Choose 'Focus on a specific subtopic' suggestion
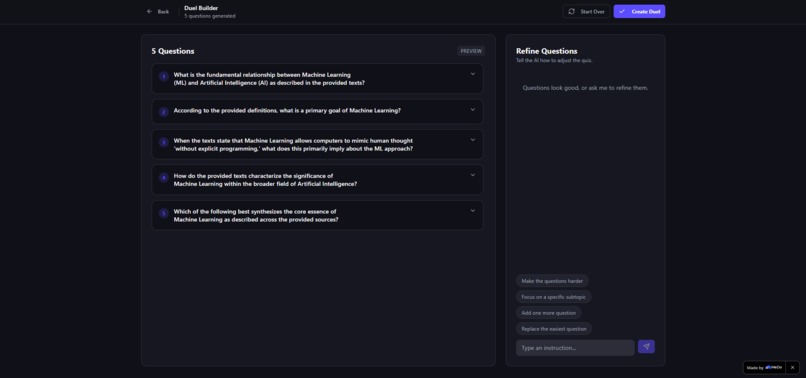 pyautogui.click(x=554, y=297)
